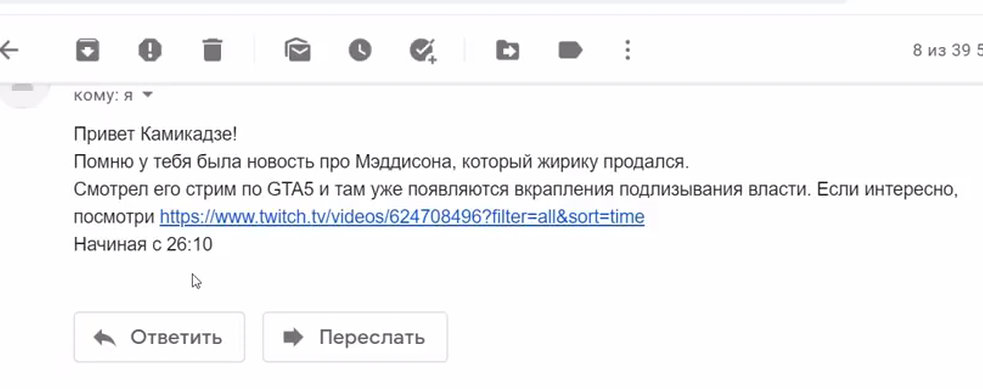Mark the message as unread
This screenshot has height=389, width=983.
(297, 50)
